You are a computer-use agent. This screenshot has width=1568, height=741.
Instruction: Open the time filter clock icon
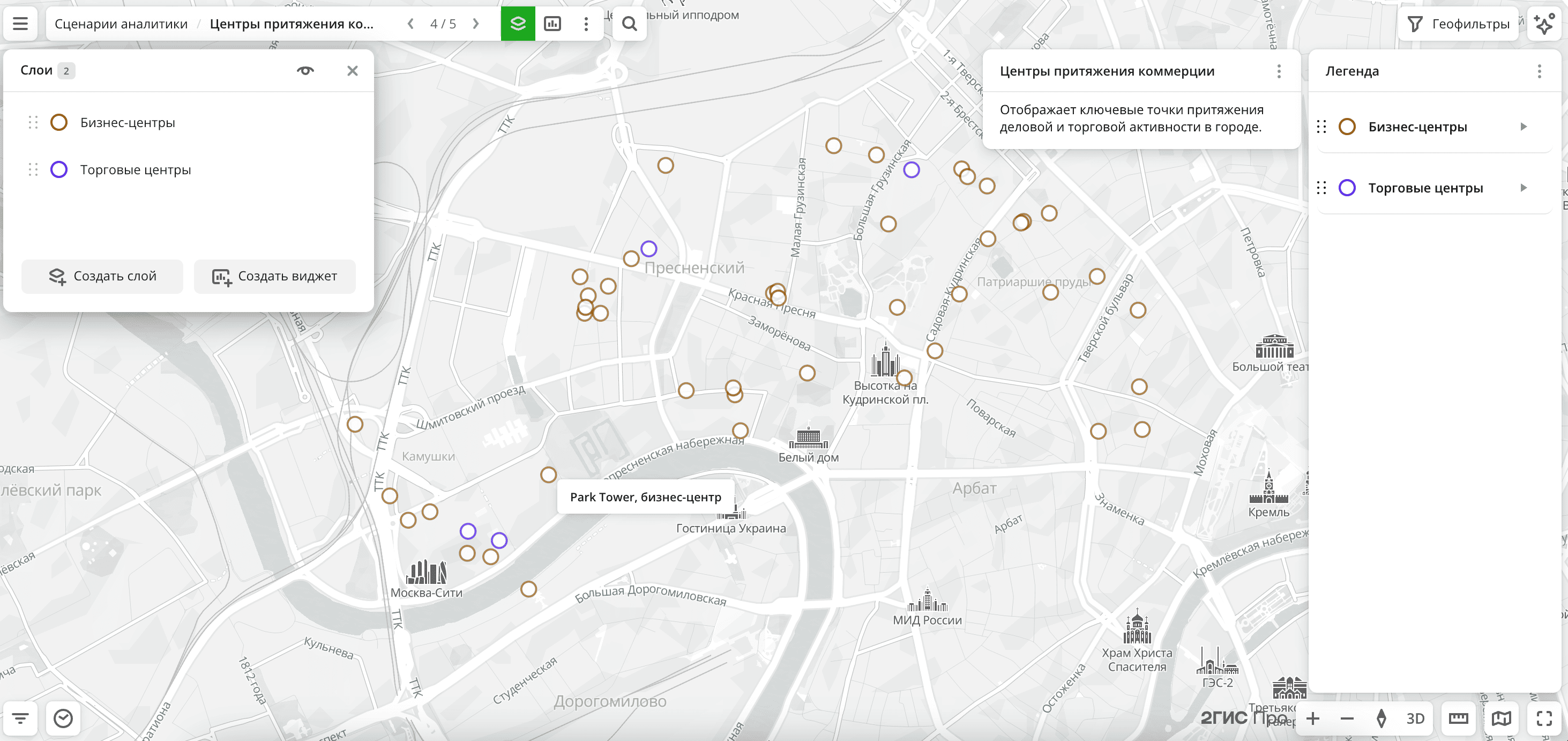[x=63, y=718]
